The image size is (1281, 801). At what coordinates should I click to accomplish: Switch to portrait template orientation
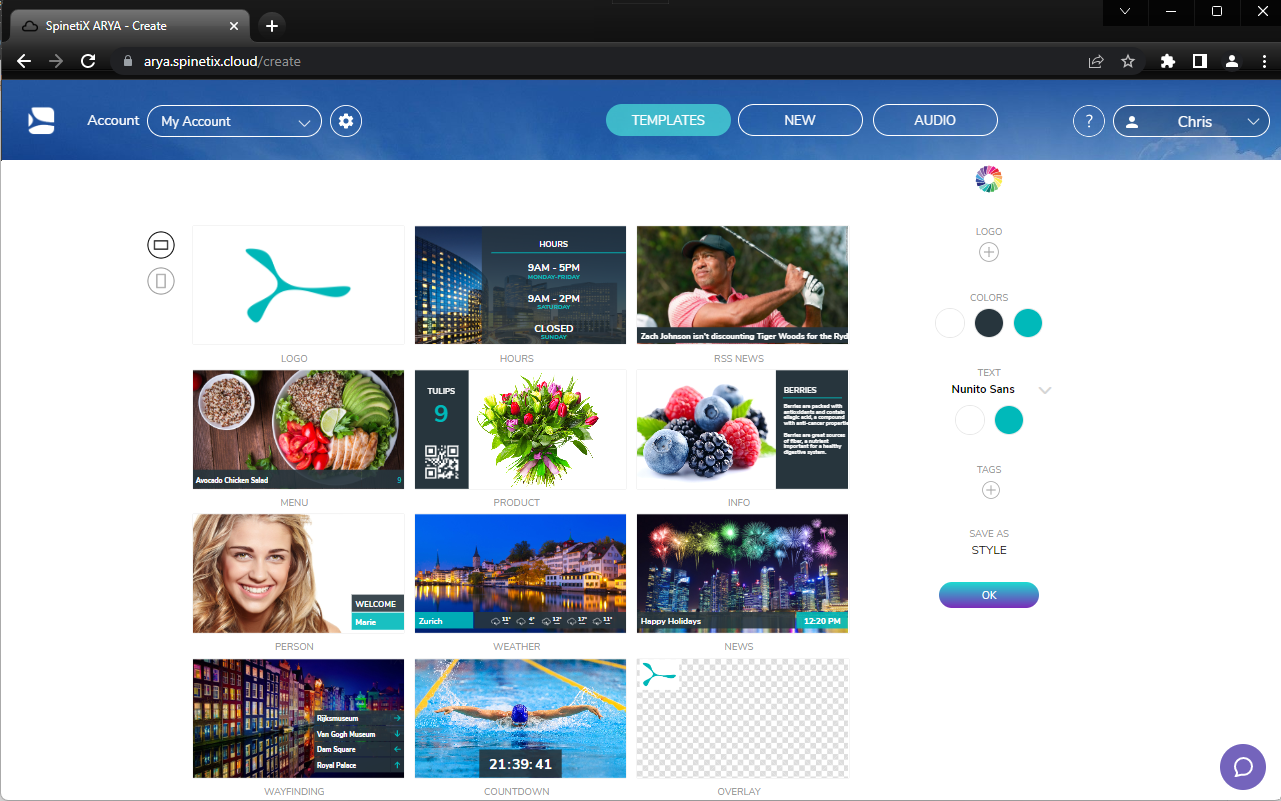(x=160, y=281)
